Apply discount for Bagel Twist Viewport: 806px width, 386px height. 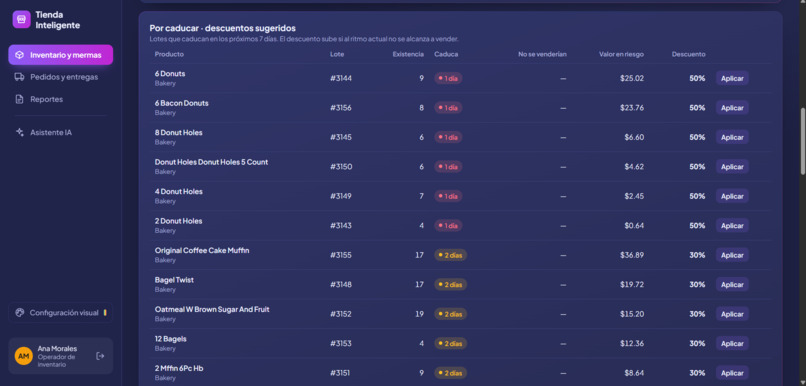click(x=732, y=284)
